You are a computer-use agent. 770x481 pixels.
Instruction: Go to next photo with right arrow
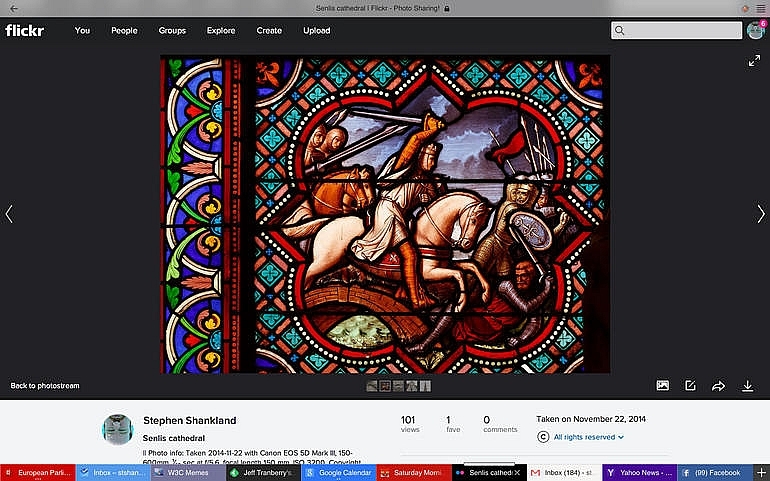(760, 213)
